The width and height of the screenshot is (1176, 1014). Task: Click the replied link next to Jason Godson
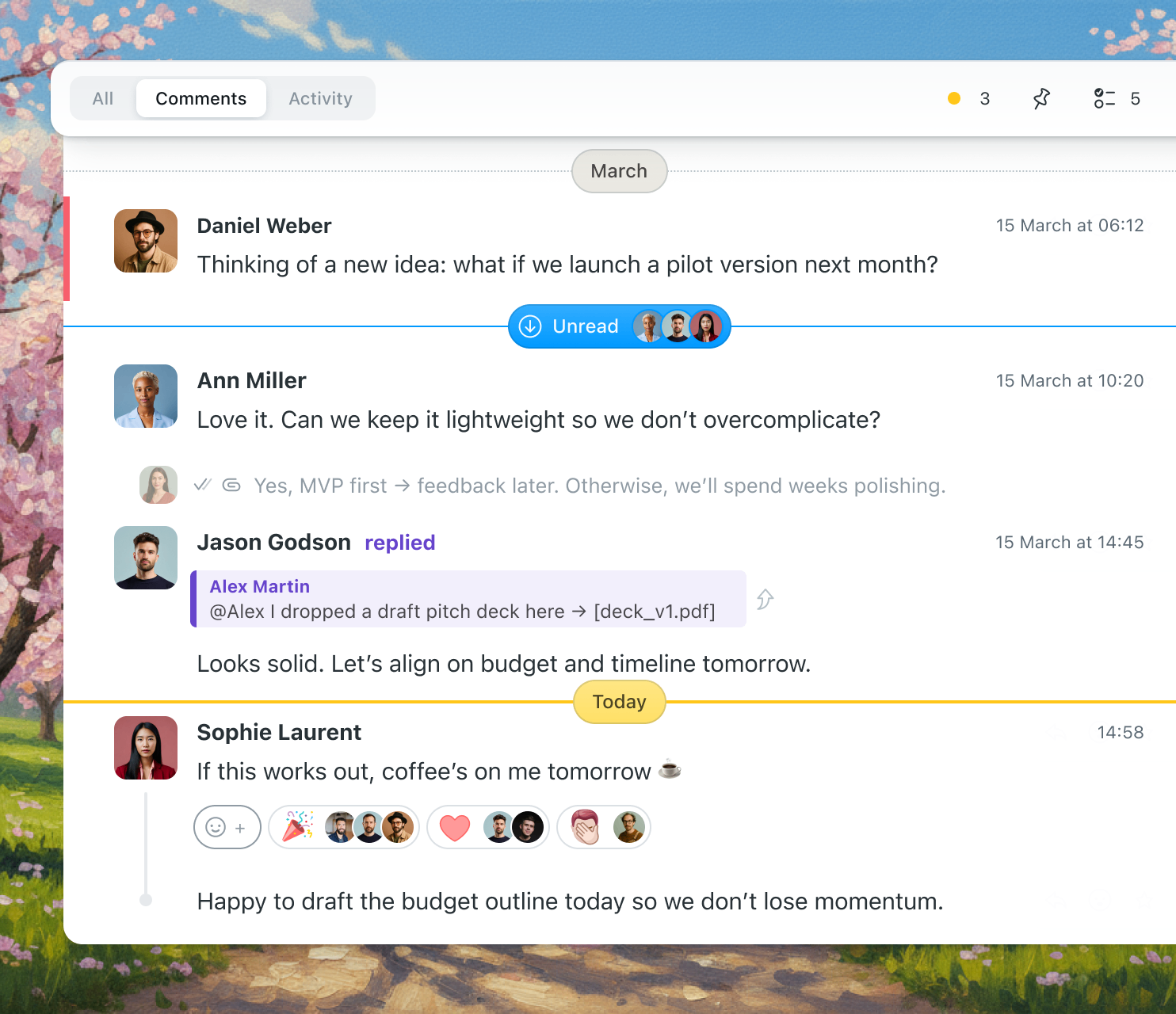400,543
